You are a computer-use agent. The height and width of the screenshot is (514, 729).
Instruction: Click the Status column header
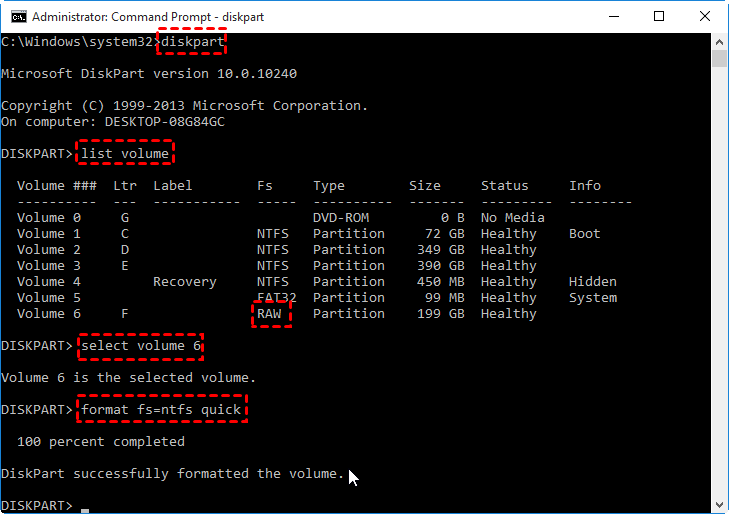click(505, 186)
